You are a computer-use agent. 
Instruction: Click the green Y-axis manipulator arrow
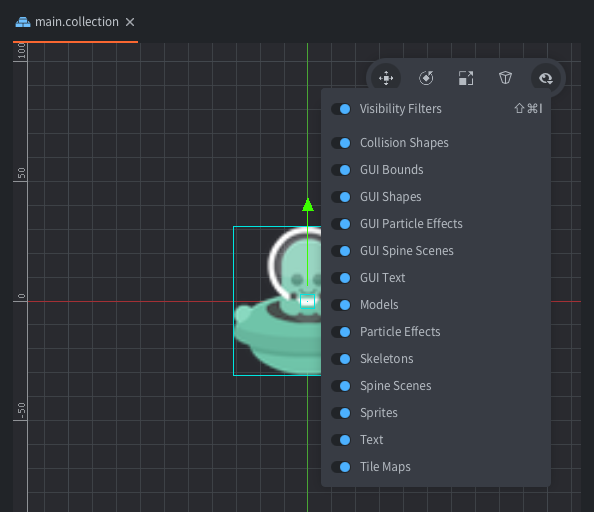(x=308, y=205)
